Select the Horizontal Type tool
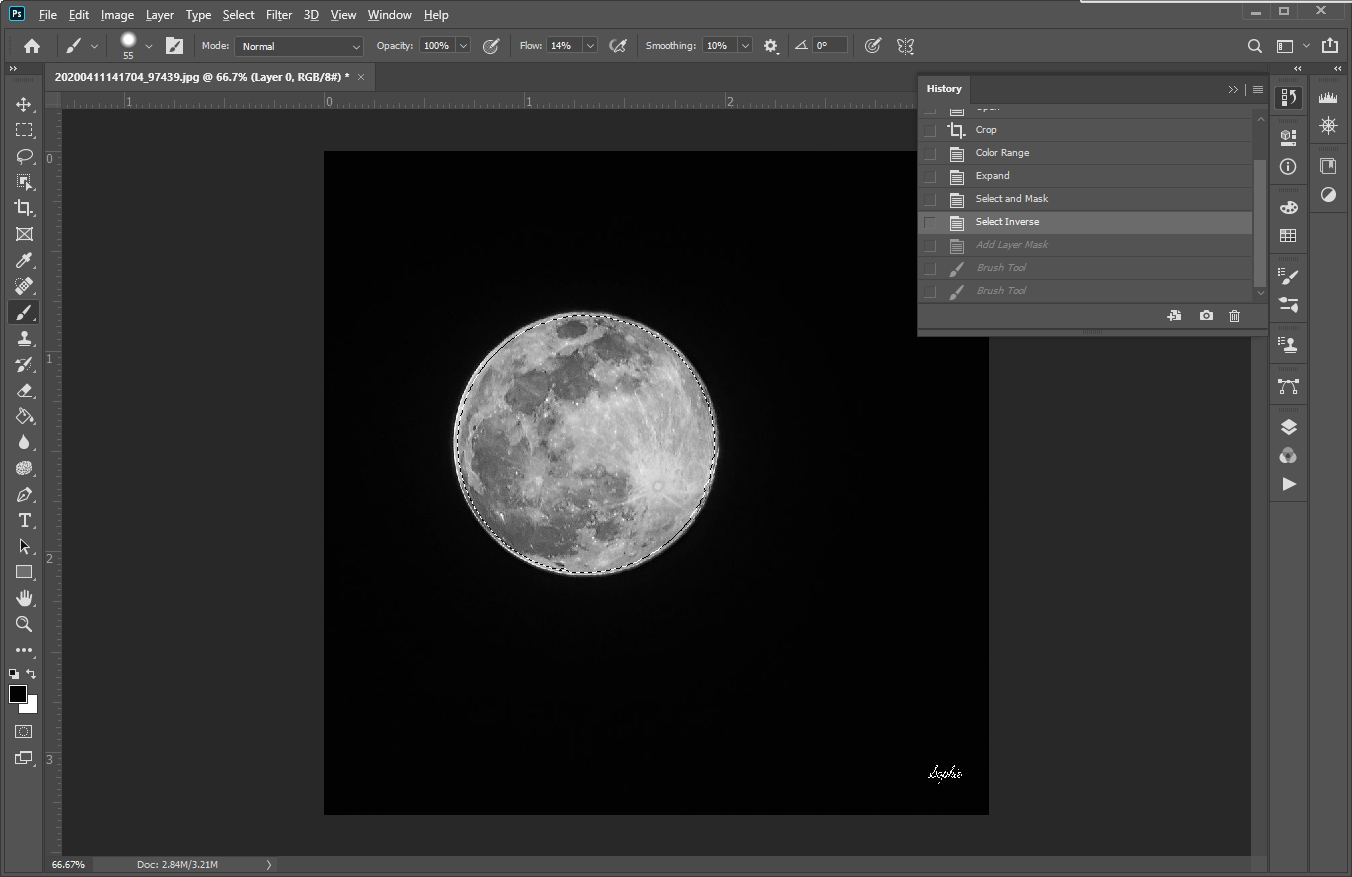Viewport: 1352px width, 877px height. tap(24, 520)
